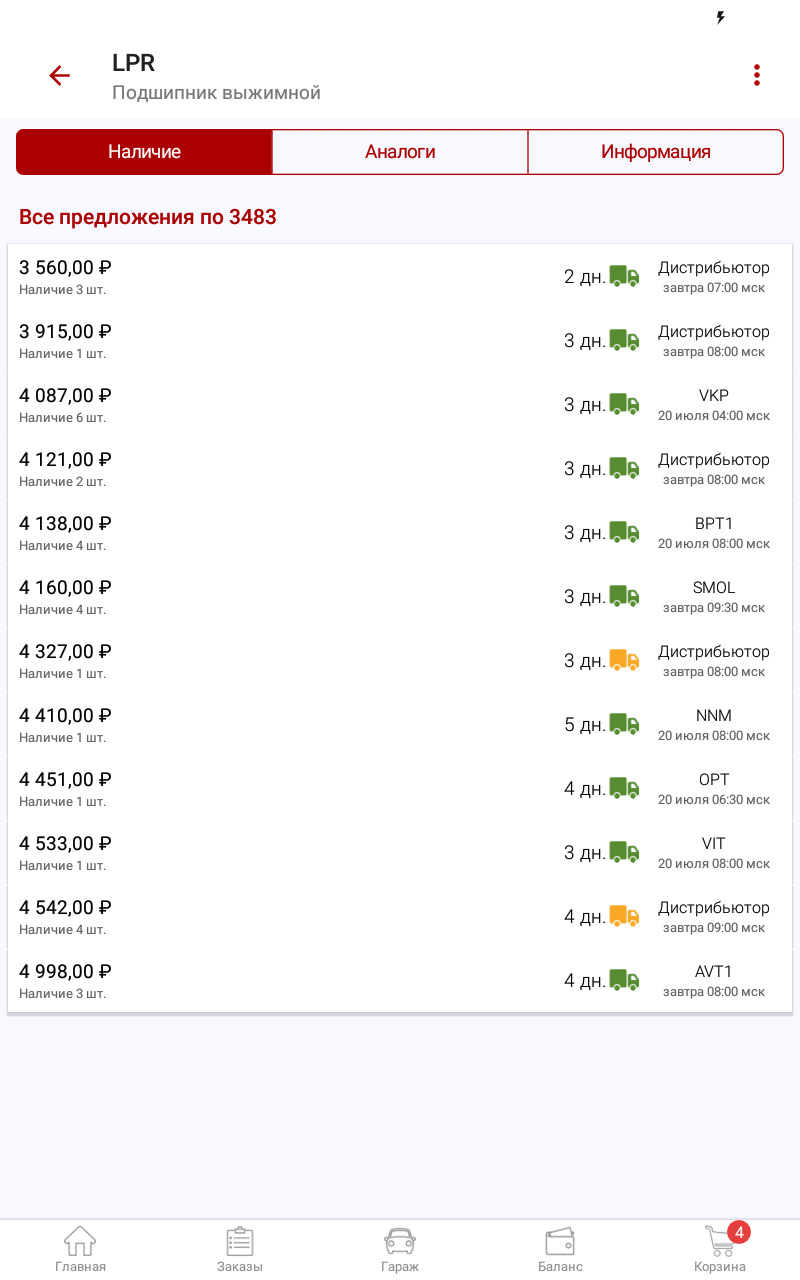
Task: Tap green truck icon on 3 560,00 offer
Action: point(624,276)
